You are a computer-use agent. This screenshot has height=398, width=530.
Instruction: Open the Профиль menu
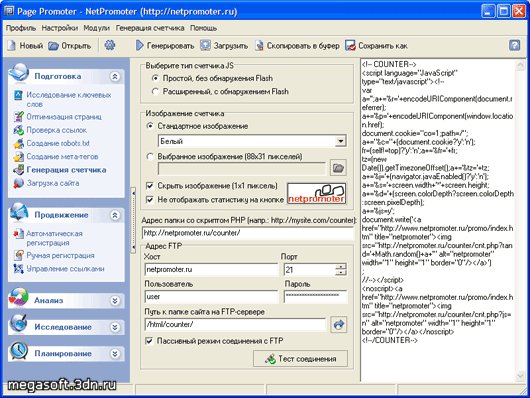point(21,28)
